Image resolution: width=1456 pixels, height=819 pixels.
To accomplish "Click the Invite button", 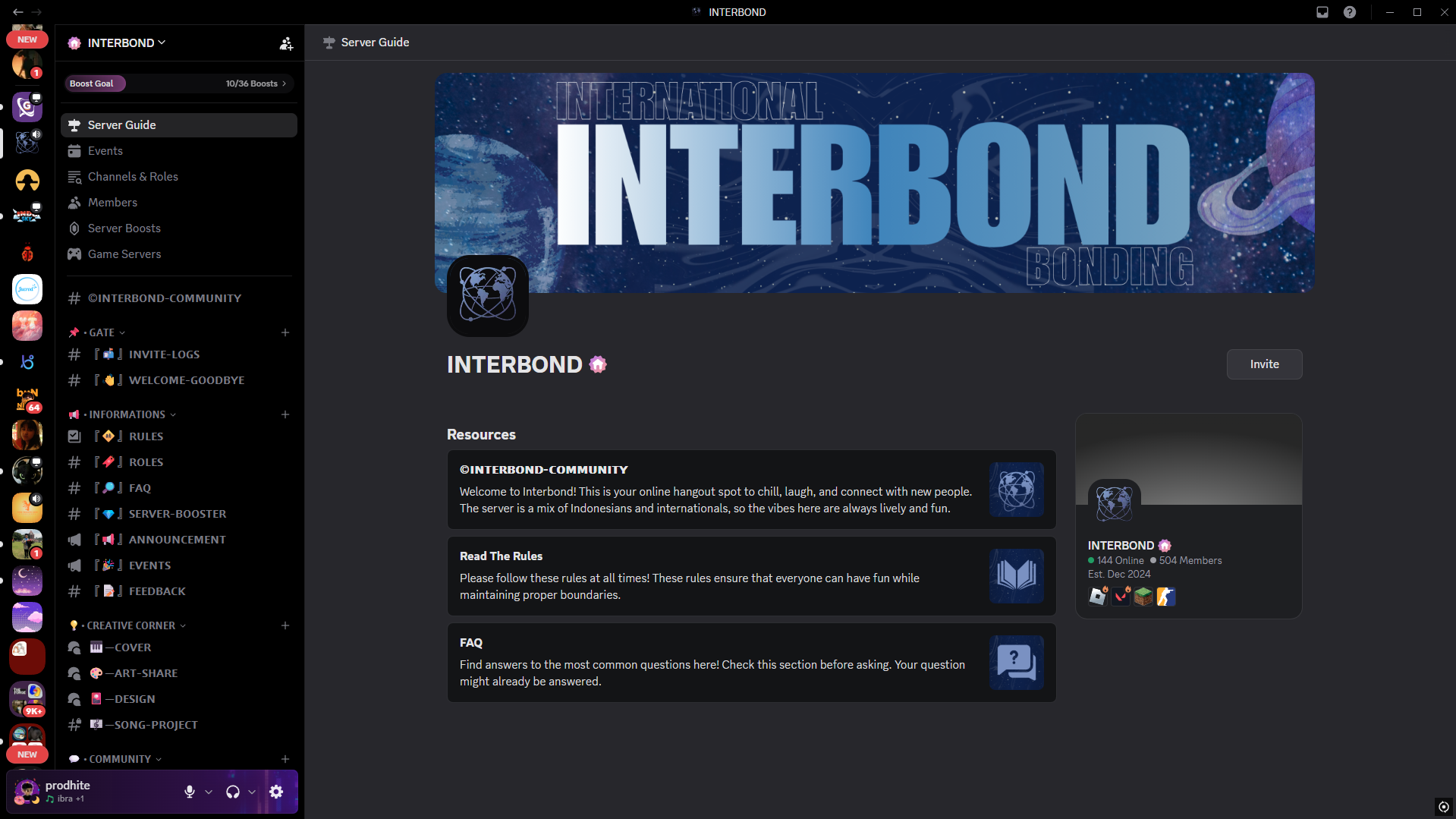I will coord(1264,364).
